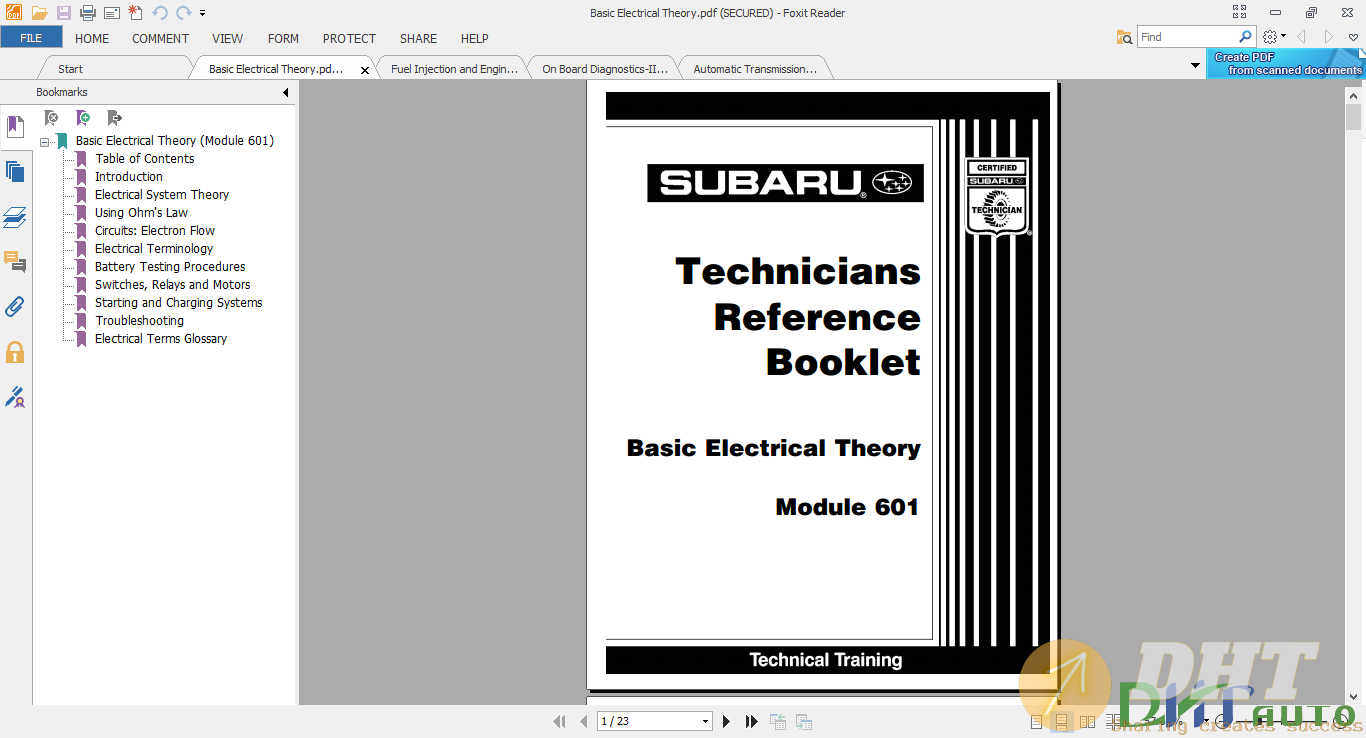Switch to Fuel Injection and Engine tab
1366x738 pixels.
[x=454, y=69]
